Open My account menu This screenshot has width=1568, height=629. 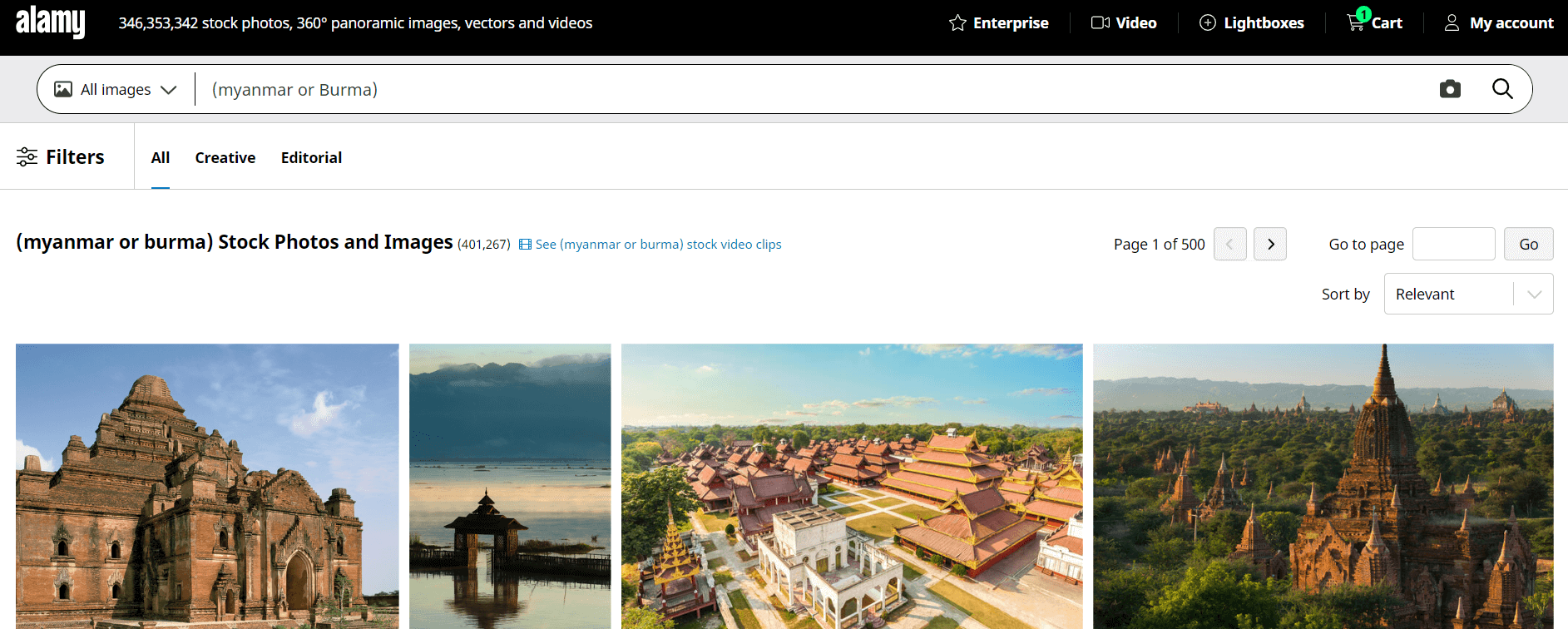1498,23
